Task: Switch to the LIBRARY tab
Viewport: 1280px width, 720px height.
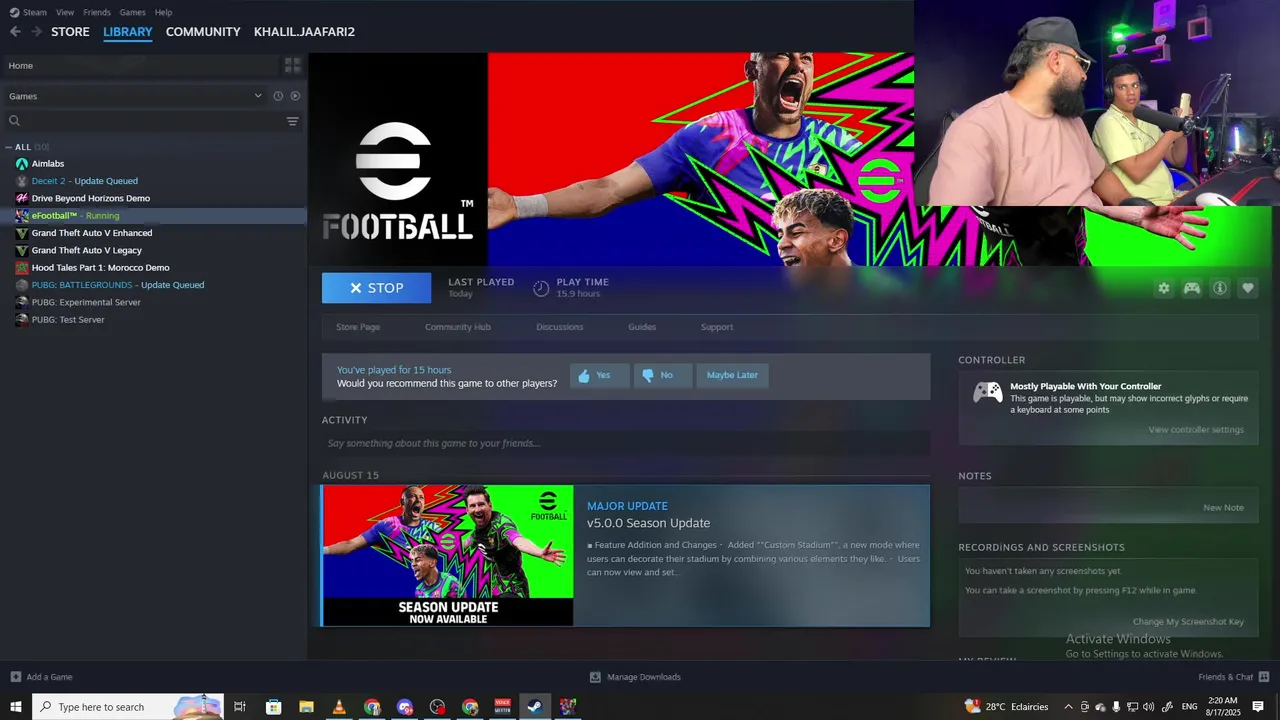Action: (x=128, y=32)
